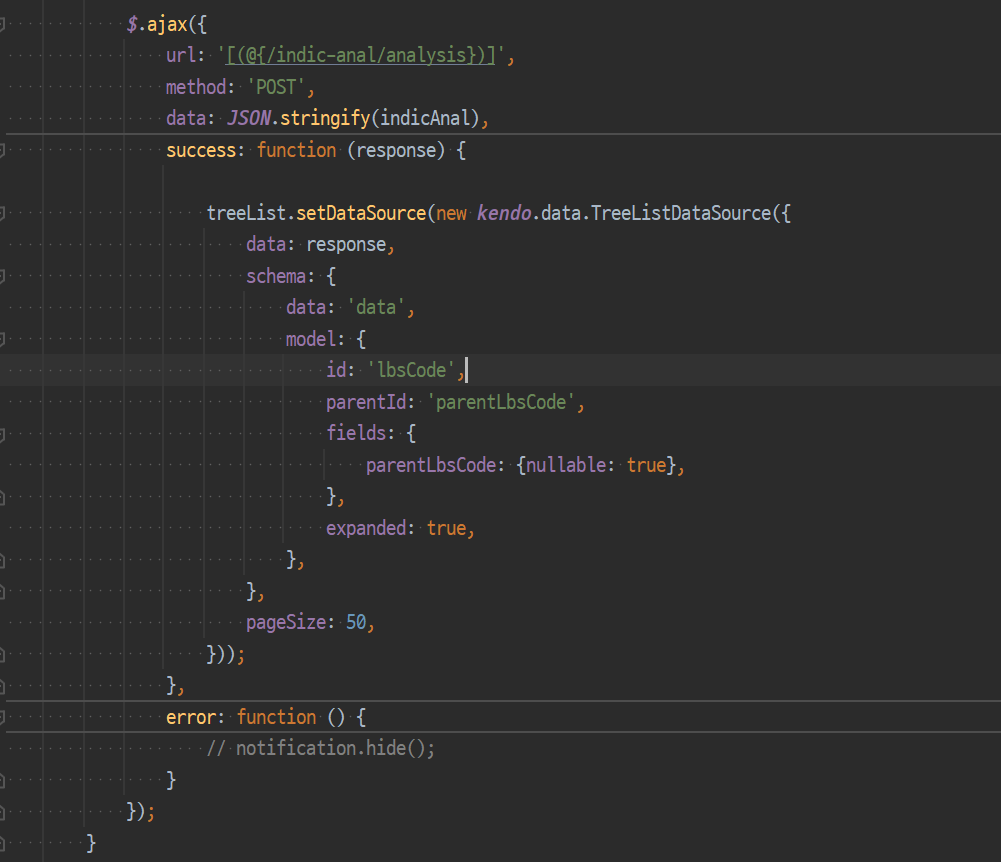Click the 'schema' property key

tap(276, 276)
